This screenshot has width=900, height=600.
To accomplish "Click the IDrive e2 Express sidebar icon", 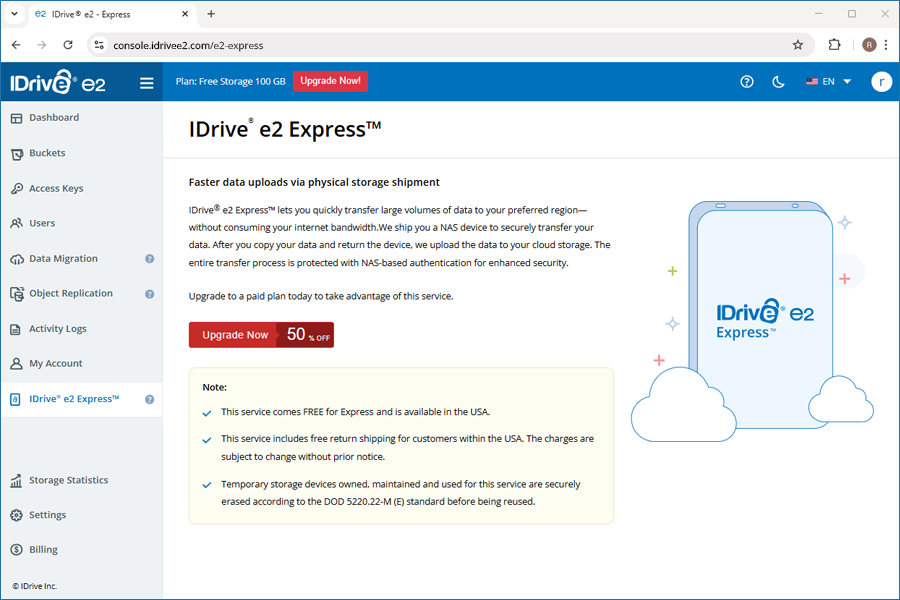I will tap(15, 399).
